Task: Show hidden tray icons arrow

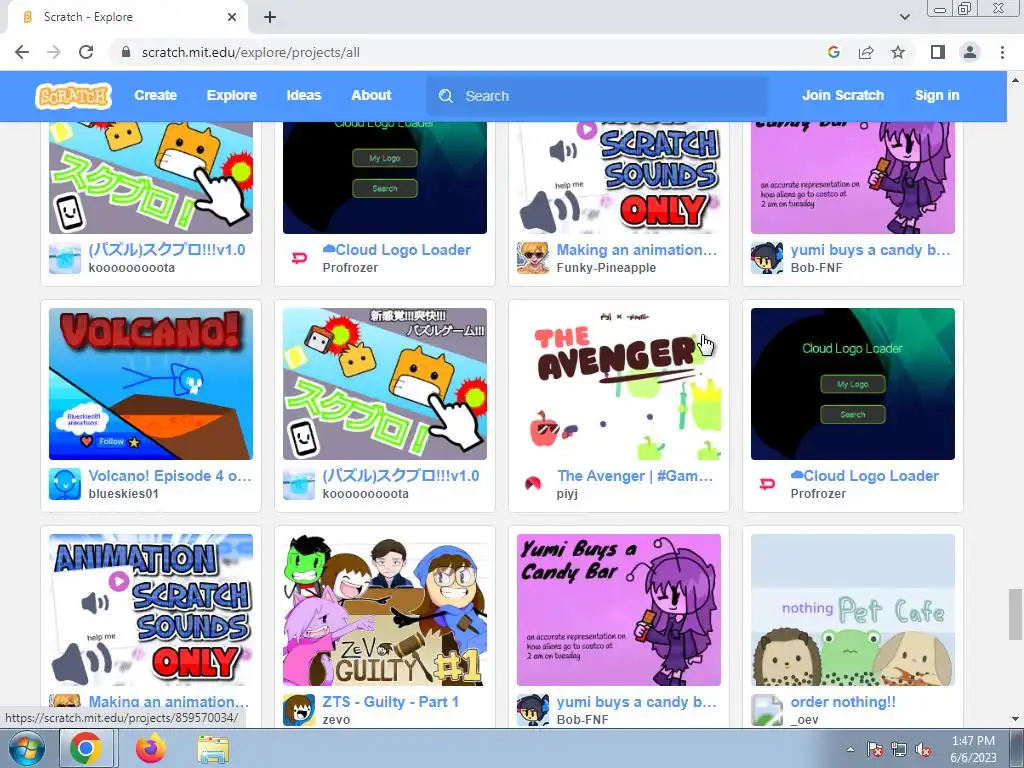Action: [x=850, y=750]
